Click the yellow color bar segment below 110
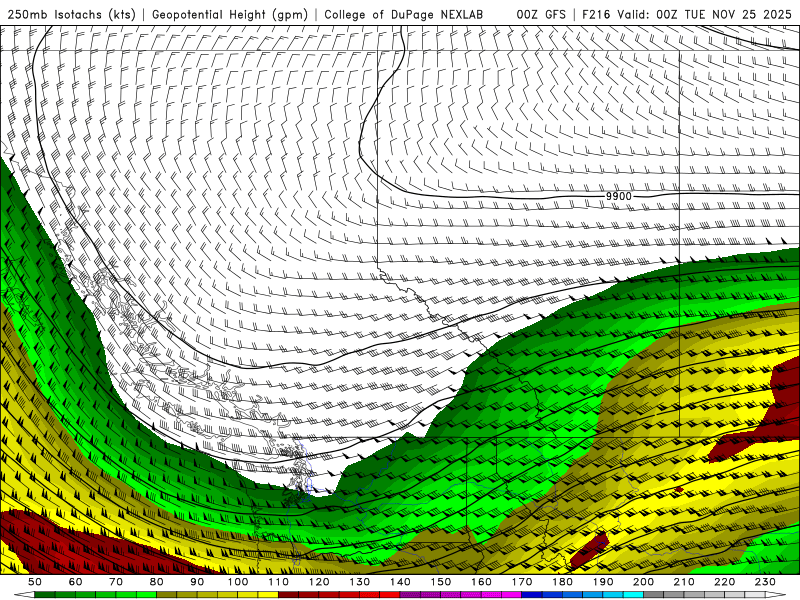Viewport: 800px width, 600px height. pyautogui.click(x=268, y=595)
